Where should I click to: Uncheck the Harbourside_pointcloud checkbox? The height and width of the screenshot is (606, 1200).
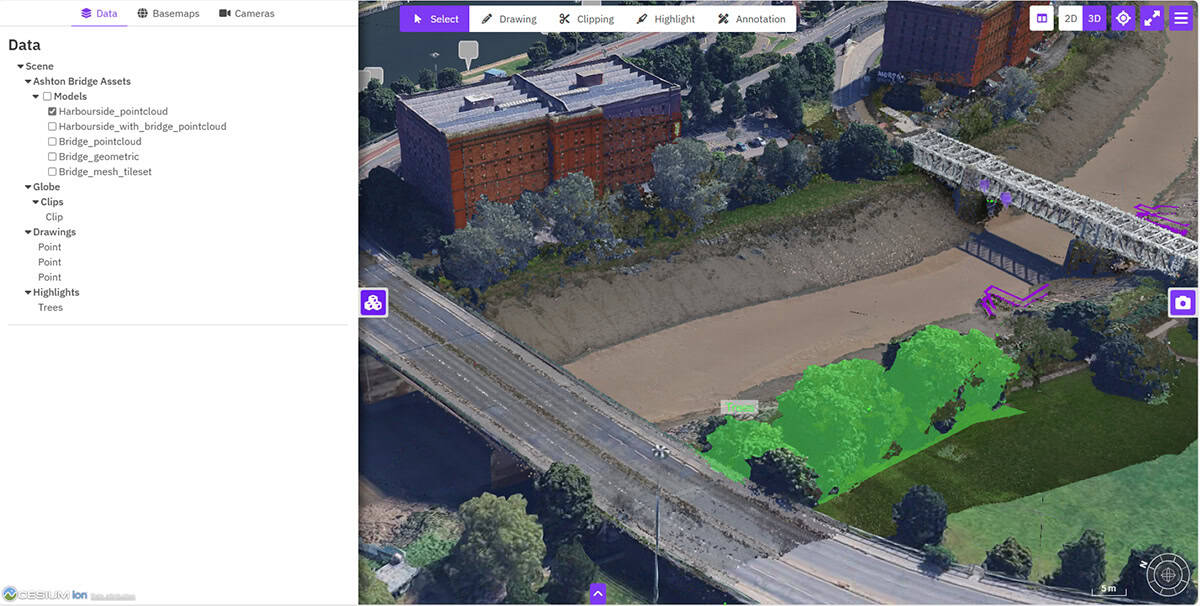tap(53, 112)
